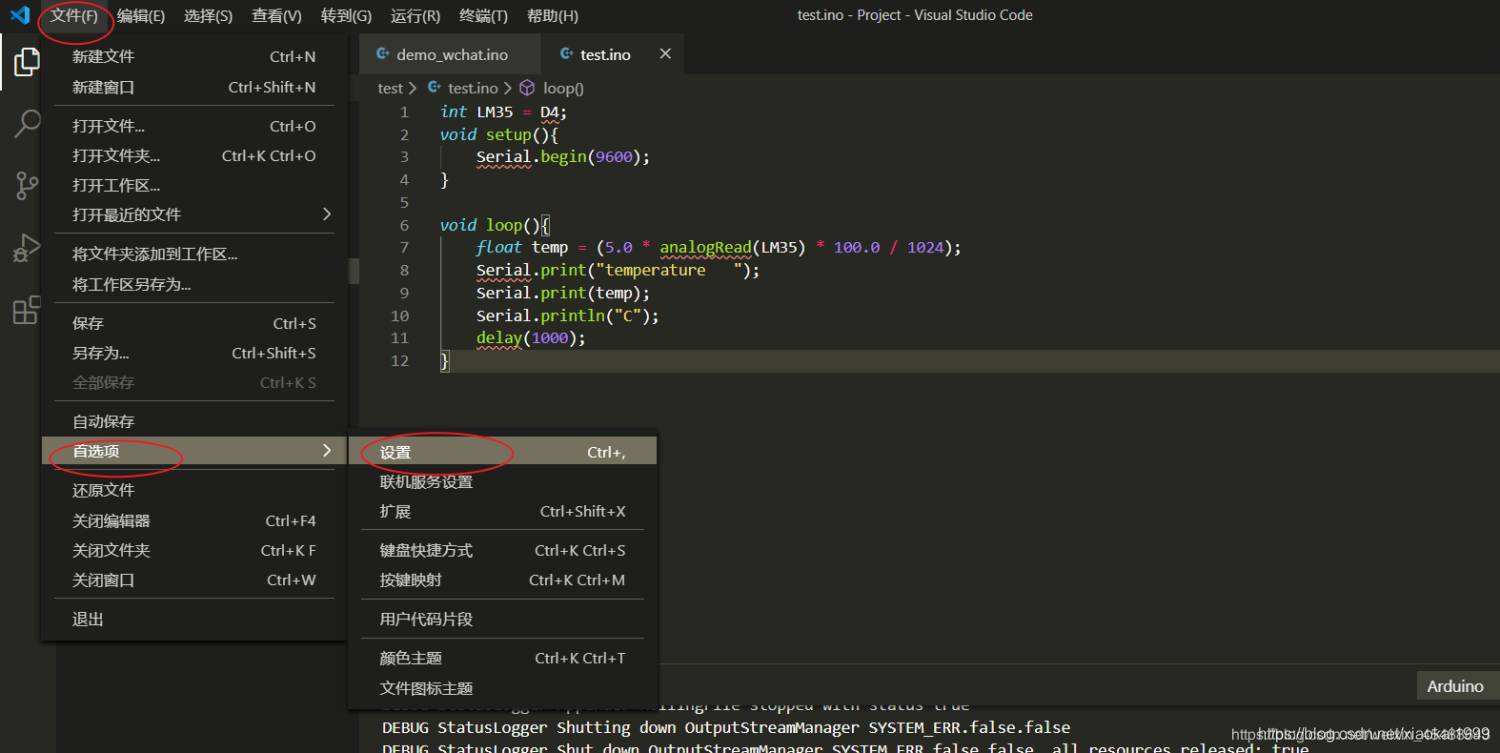The height and width of the screenshot is (753, 1500).
Task: Open 键盘快捷方式 entry
Action: [503, 550]
